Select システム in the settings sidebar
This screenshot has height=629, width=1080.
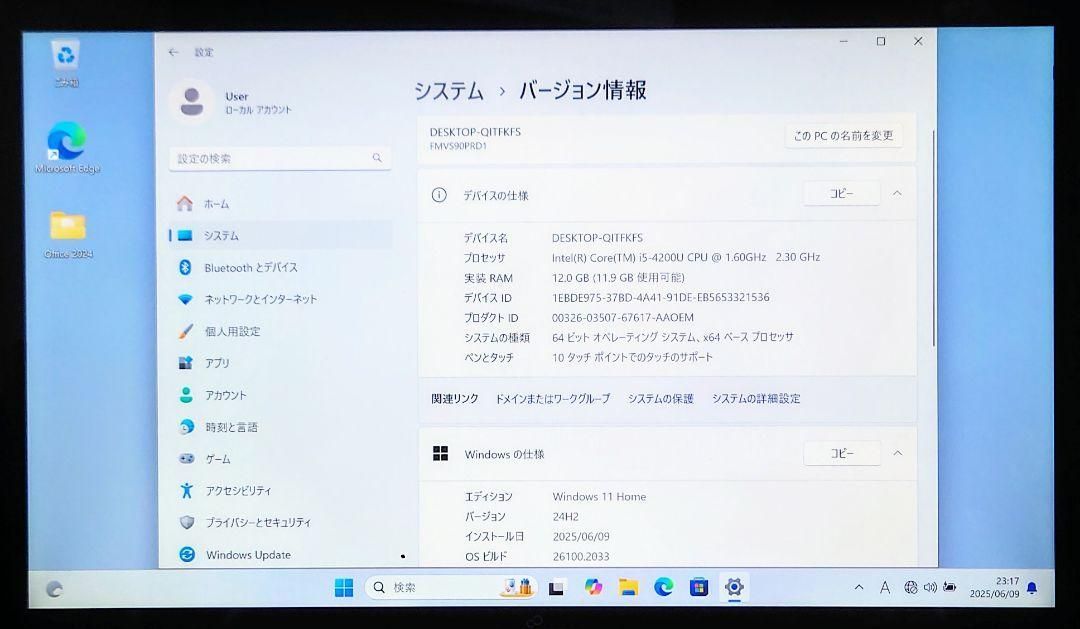[280, 236]
